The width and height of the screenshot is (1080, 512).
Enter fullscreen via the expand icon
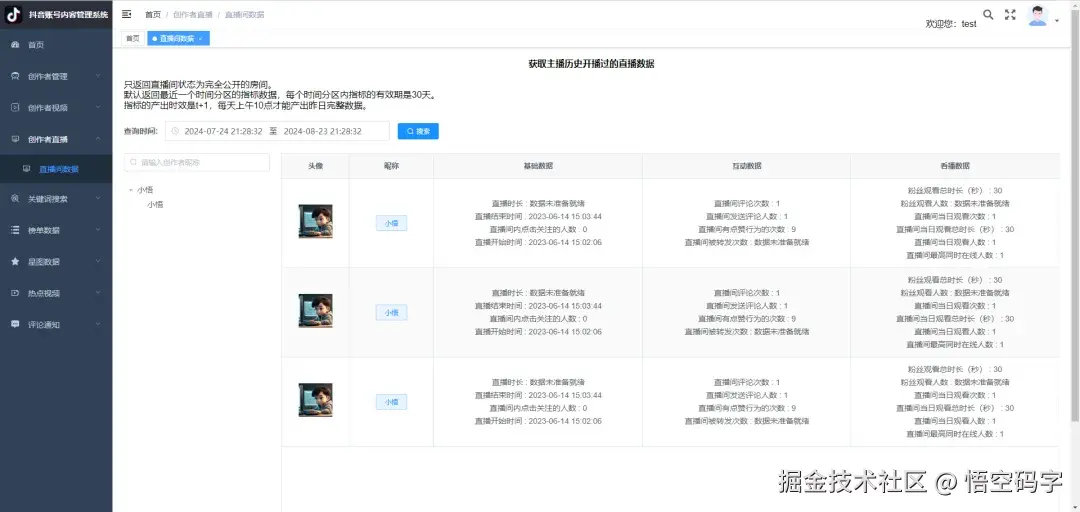click(x=1010, y=14)
